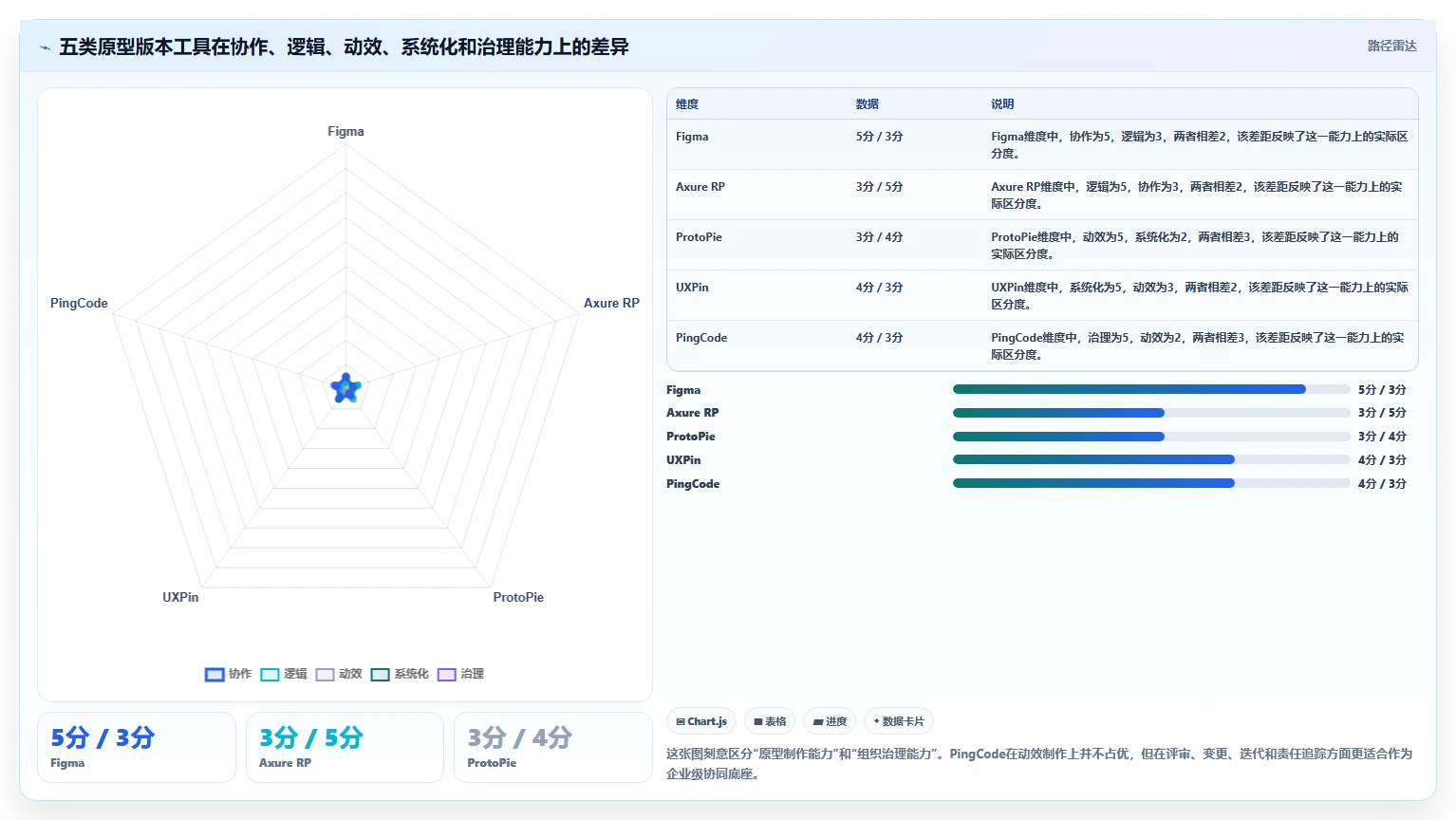Open the Figma 5分 / 3分 data card
The height and width of the screenshot is (820, 1456).
click(137, 748)
